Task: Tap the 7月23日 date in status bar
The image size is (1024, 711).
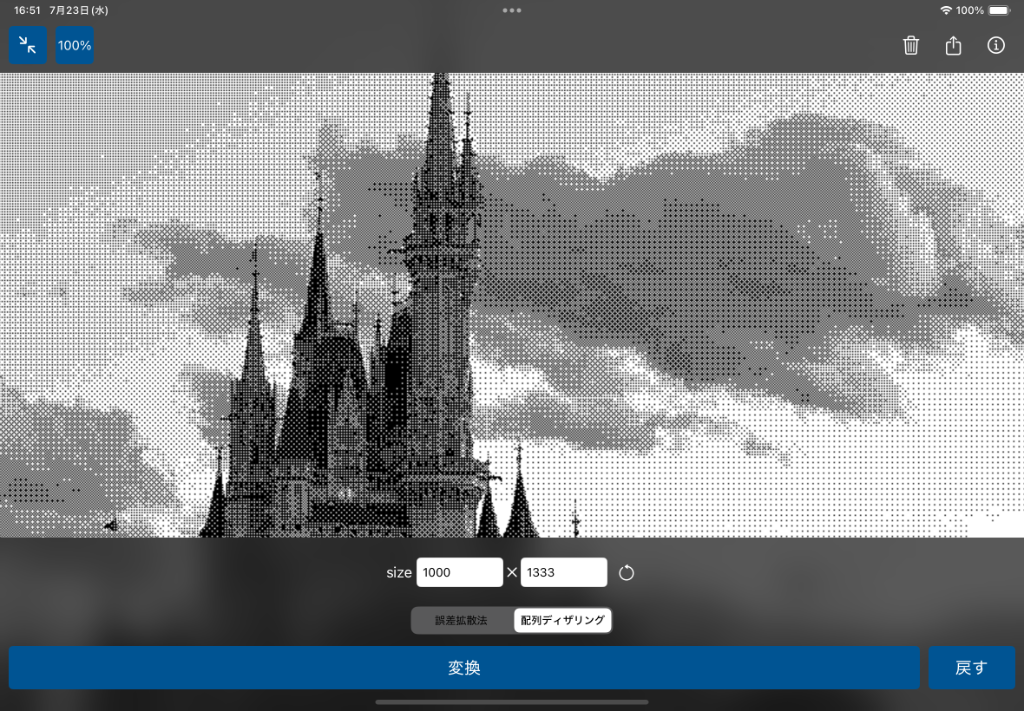Action: [79, 10]
